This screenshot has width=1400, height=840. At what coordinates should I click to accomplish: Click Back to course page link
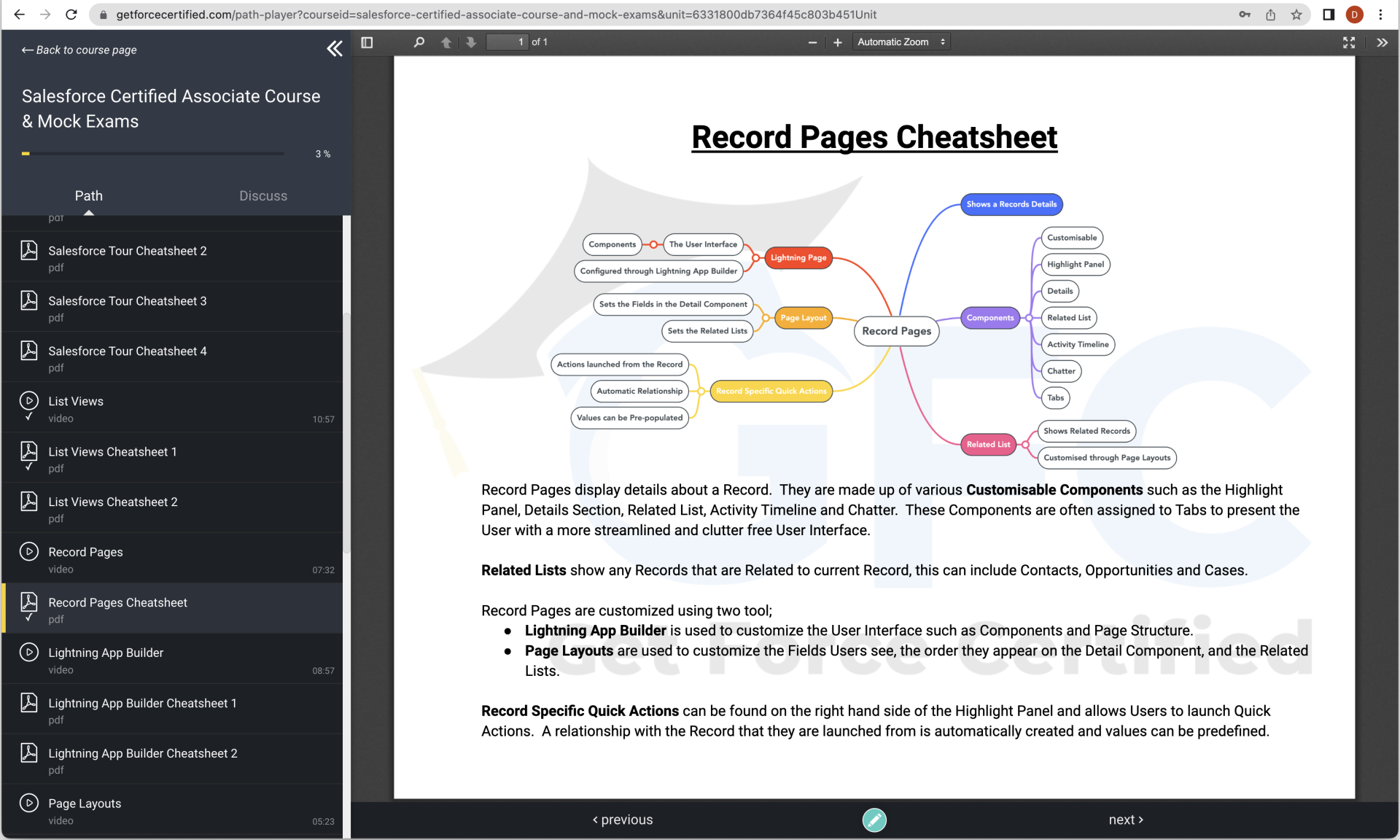79,50
